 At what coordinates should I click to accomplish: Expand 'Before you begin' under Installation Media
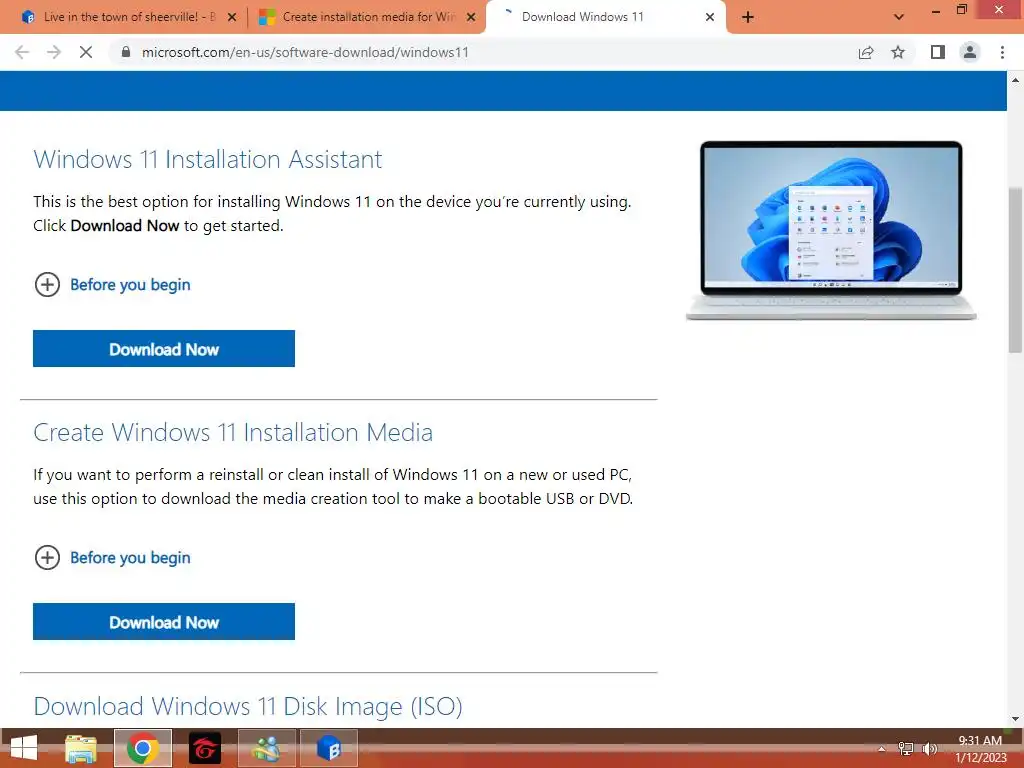pos(112,558)
